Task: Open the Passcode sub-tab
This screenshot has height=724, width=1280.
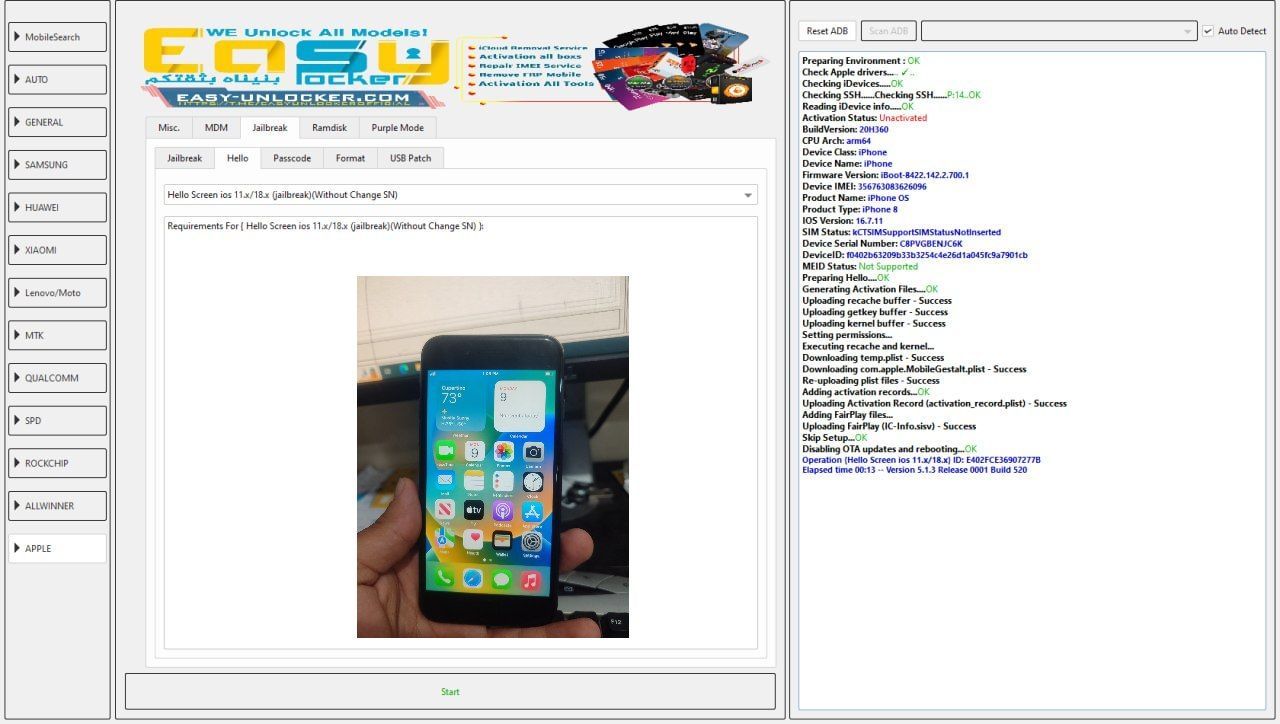Action: (x=292, y=158)
